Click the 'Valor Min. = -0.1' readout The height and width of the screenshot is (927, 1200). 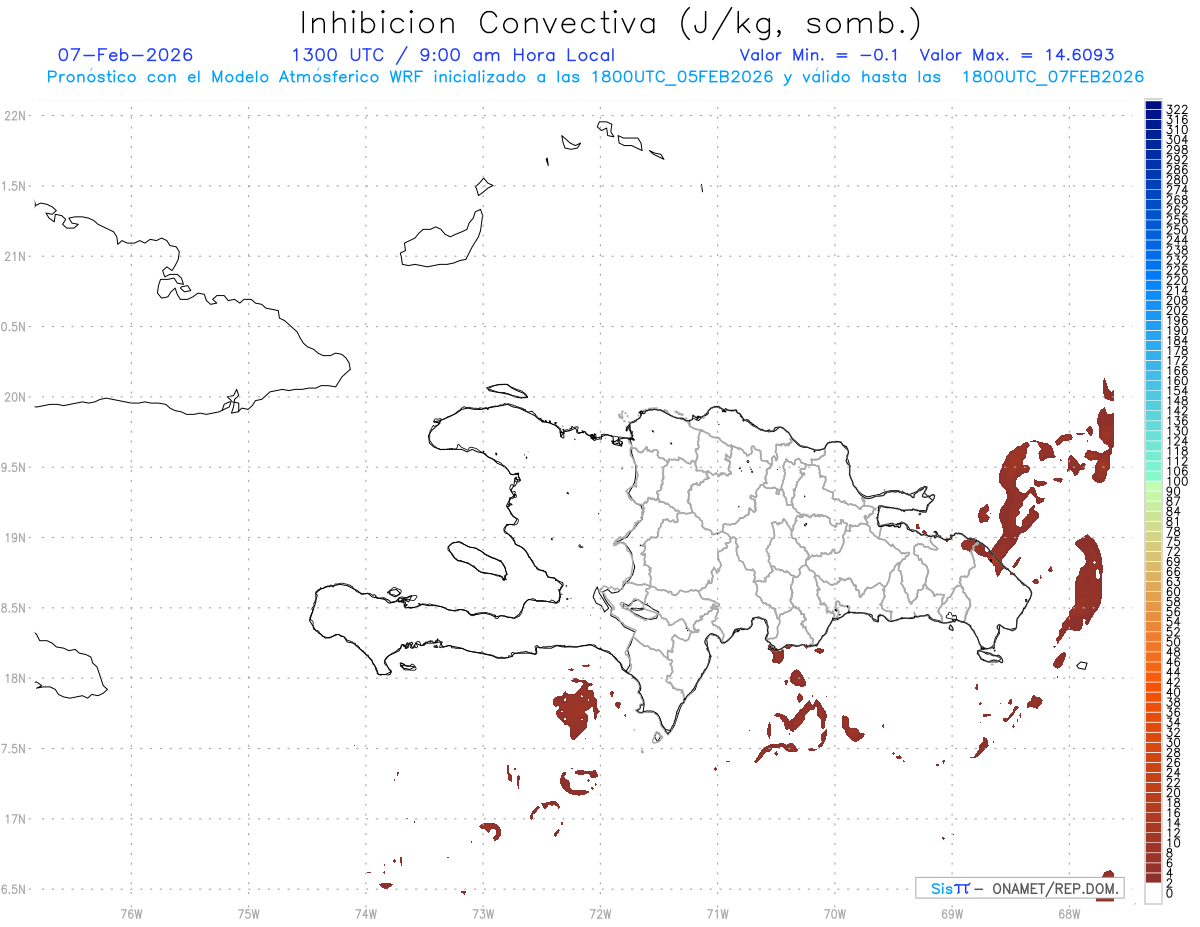point(819,55)
